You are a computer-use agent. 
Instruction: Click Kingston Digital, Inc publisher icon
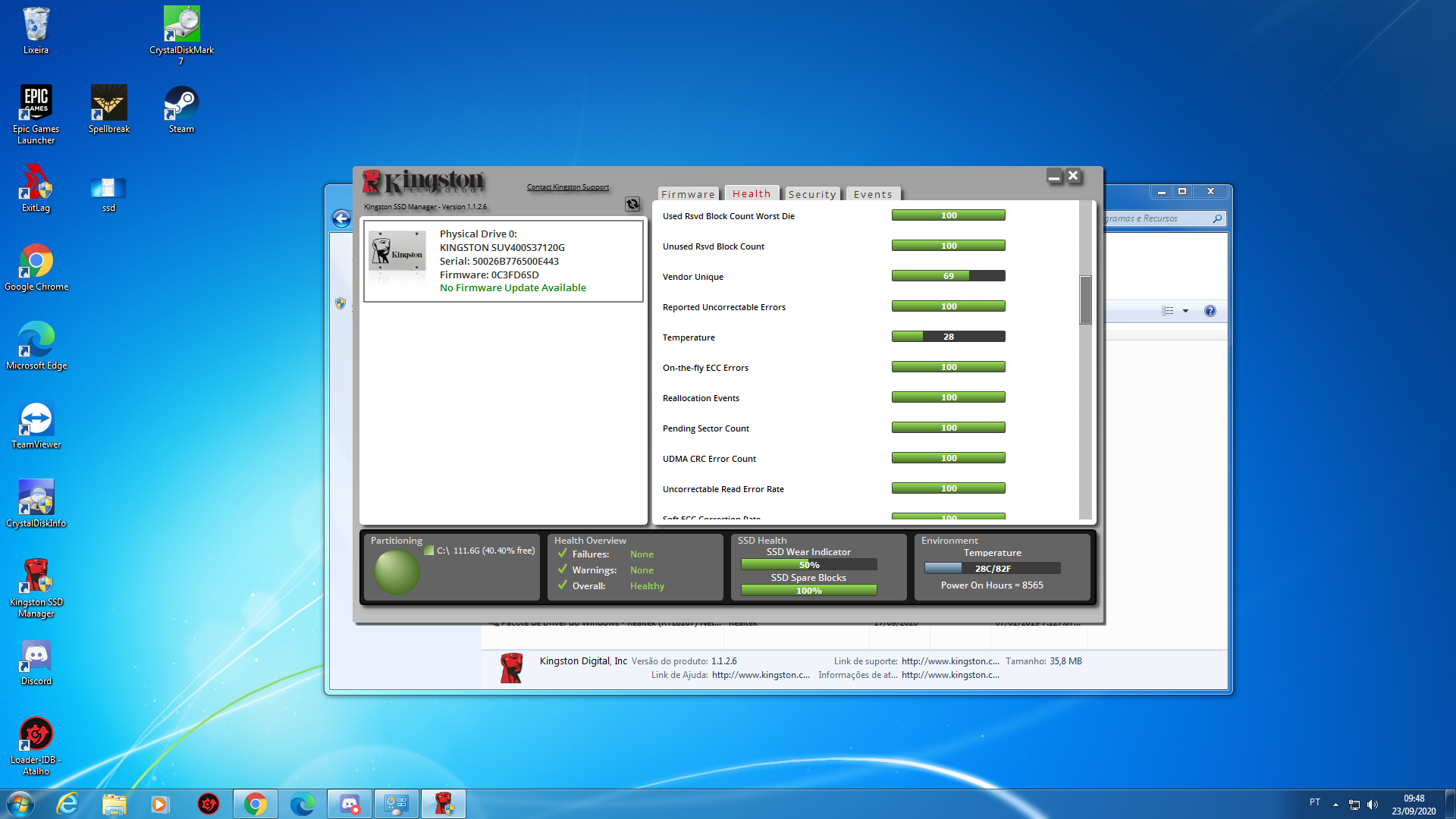coord(512,668)
